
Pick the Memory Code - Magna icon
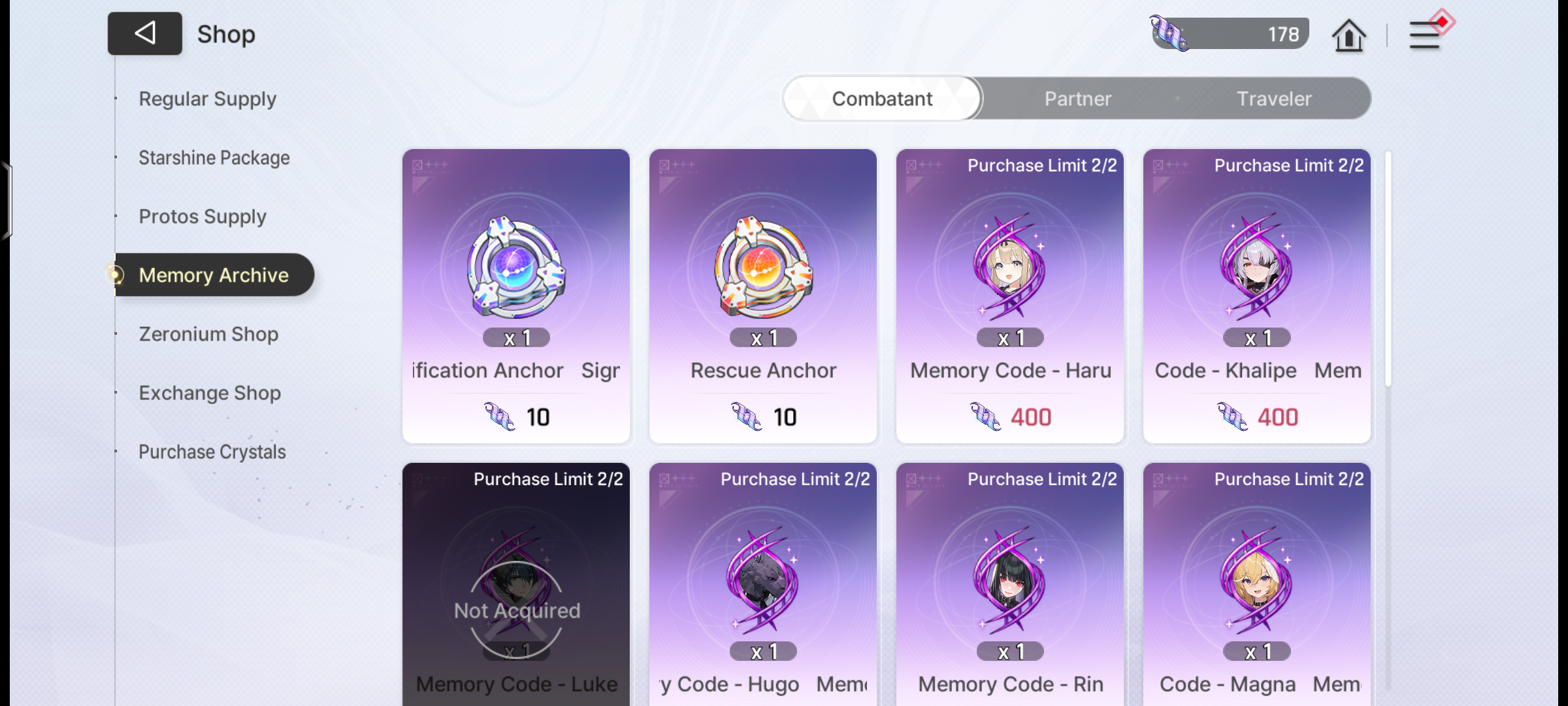tap(1257, 580)
